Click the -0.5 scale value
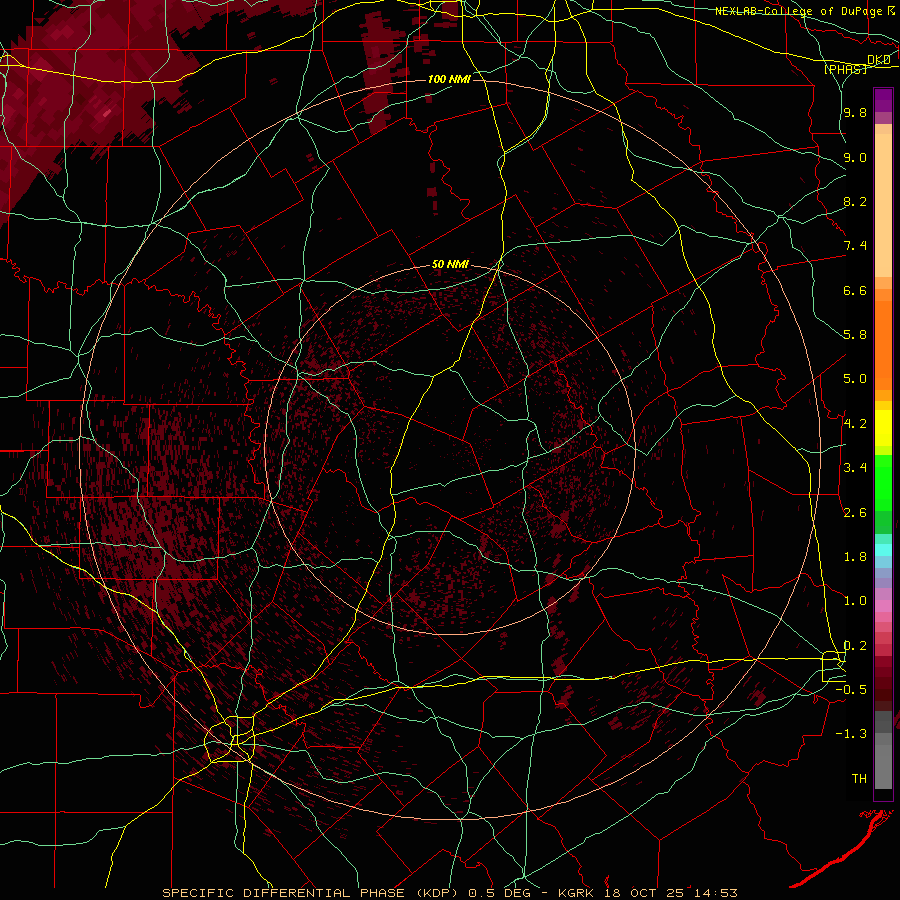 (851, 690)
